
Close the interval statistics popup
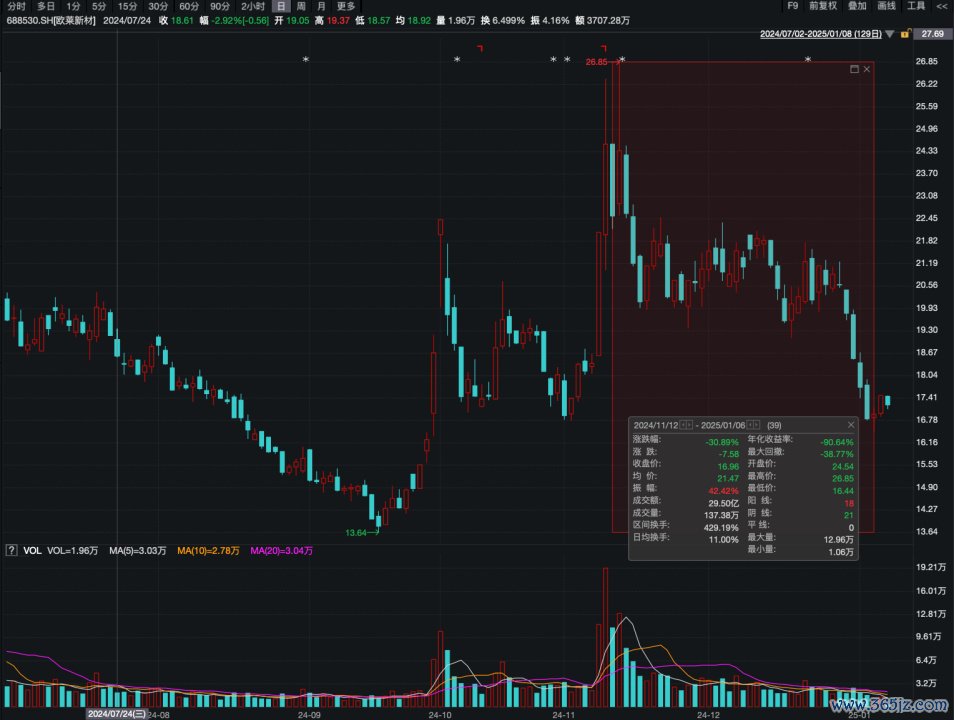coord(851,425)
